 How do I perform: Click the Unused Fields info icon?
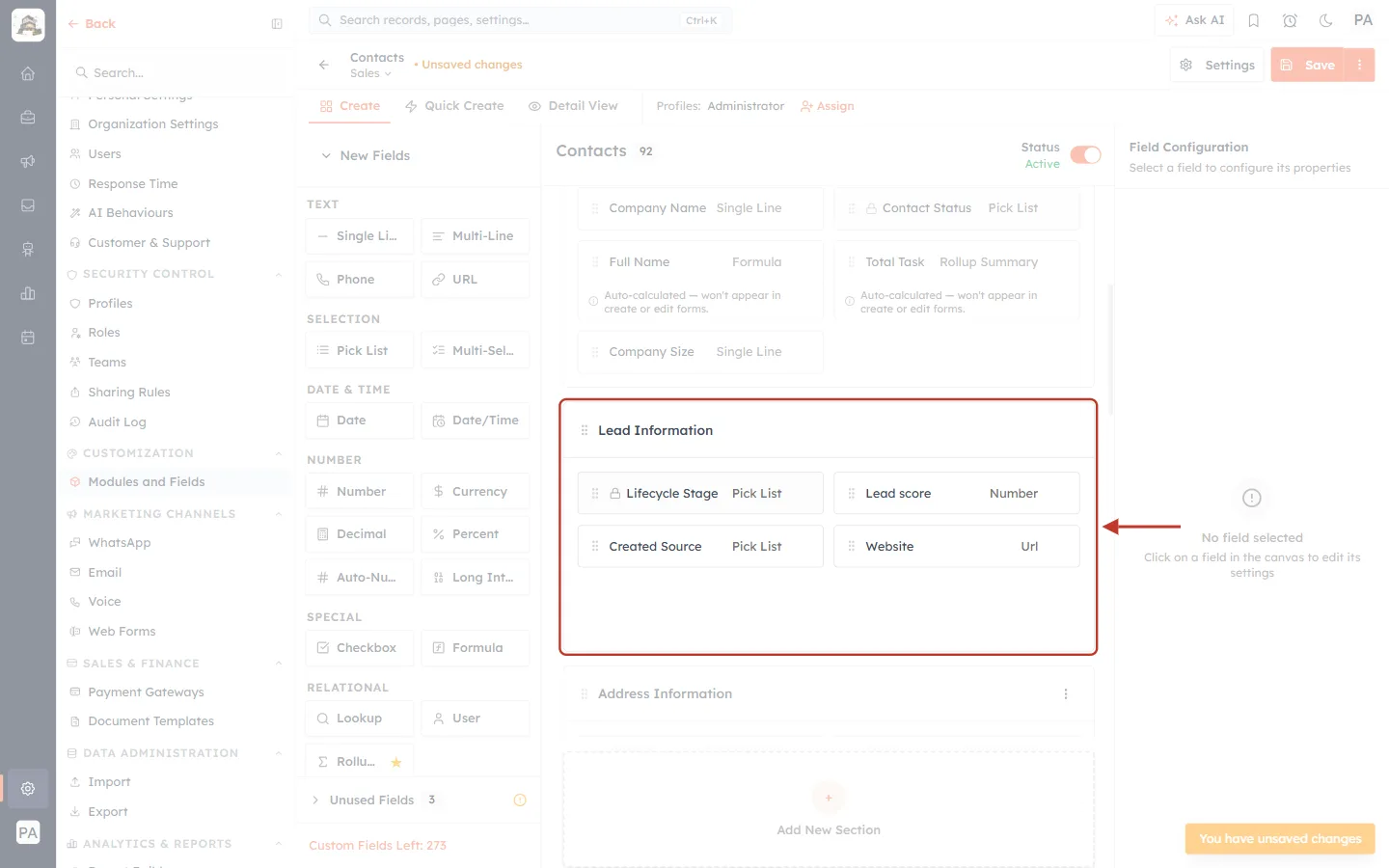[520, 800]
